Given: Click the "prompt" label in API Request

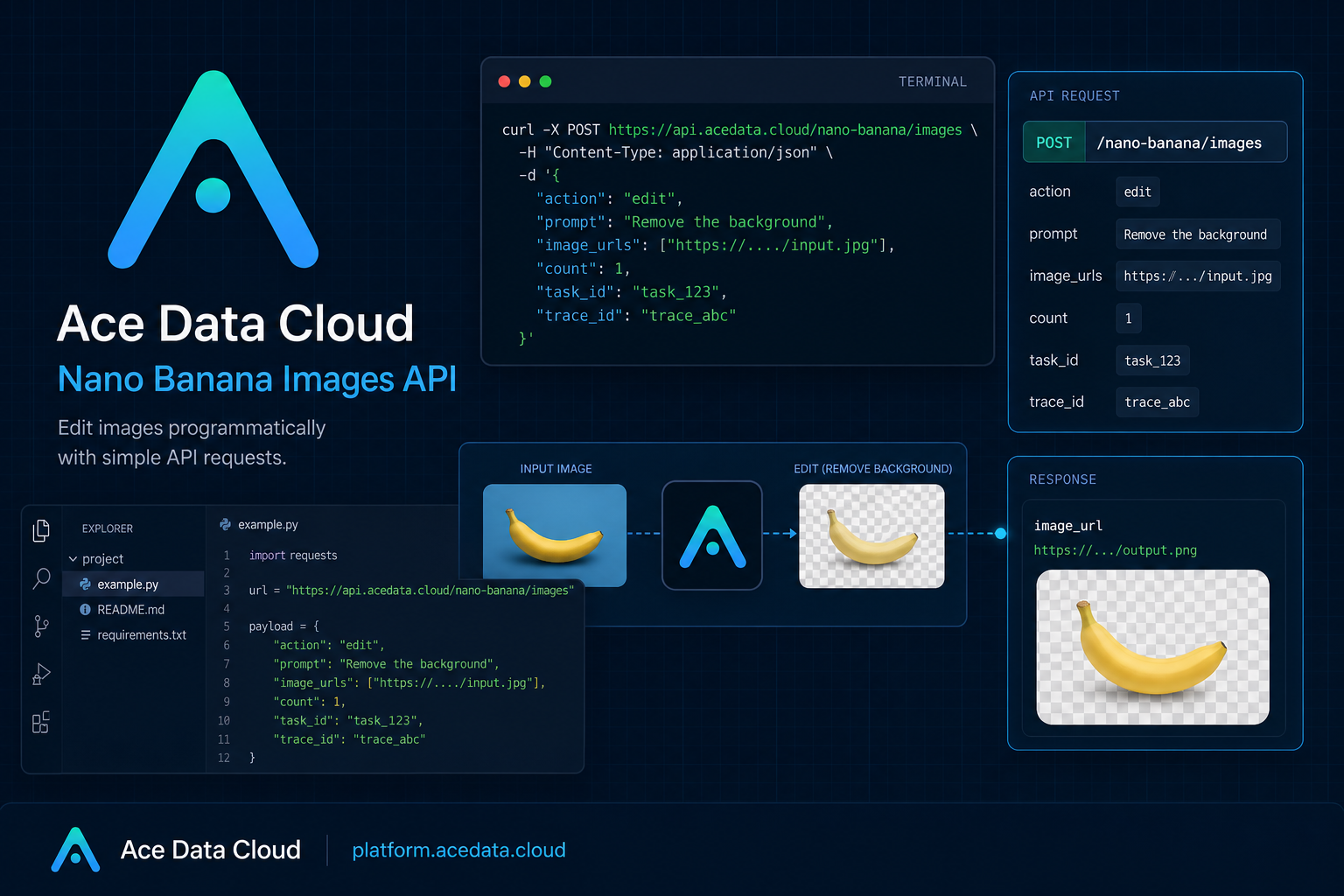Looking at the screenshot, I should pyautogui.click(x=1053, y=234).
